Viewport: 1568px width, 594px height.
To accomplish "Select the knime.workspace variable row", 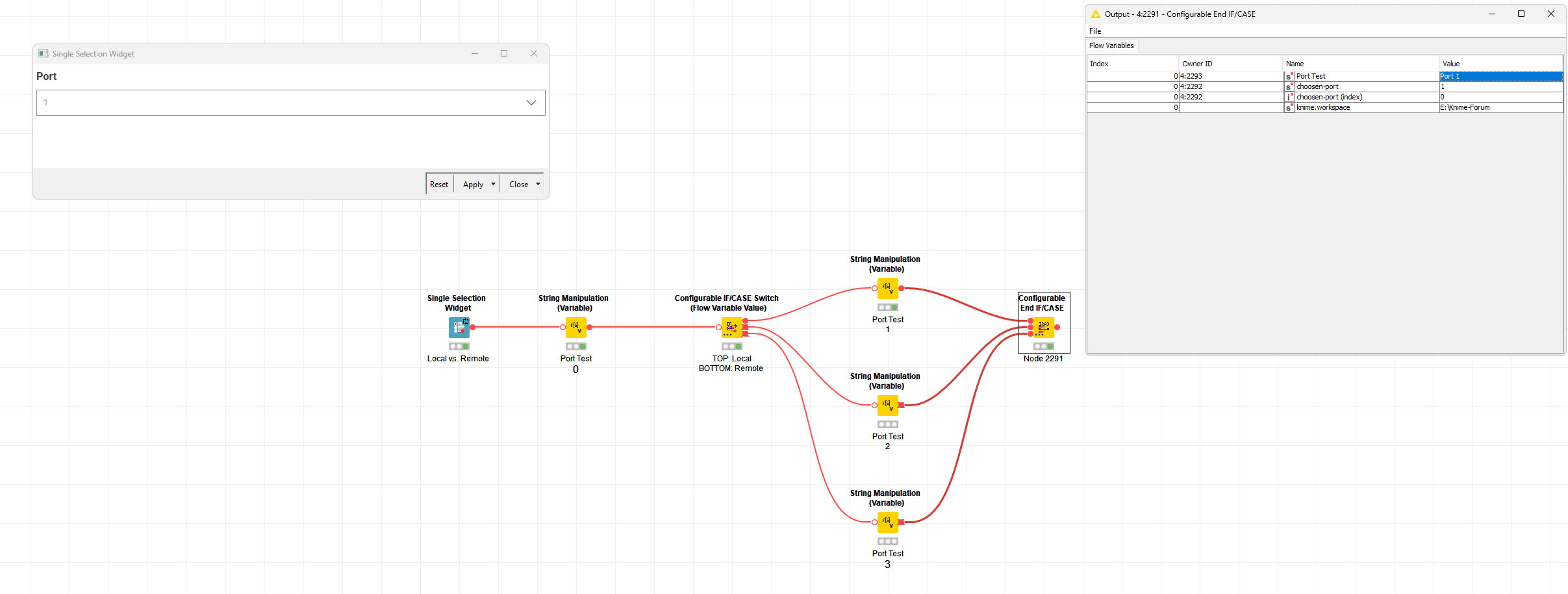I will (x=1323, y=107).
